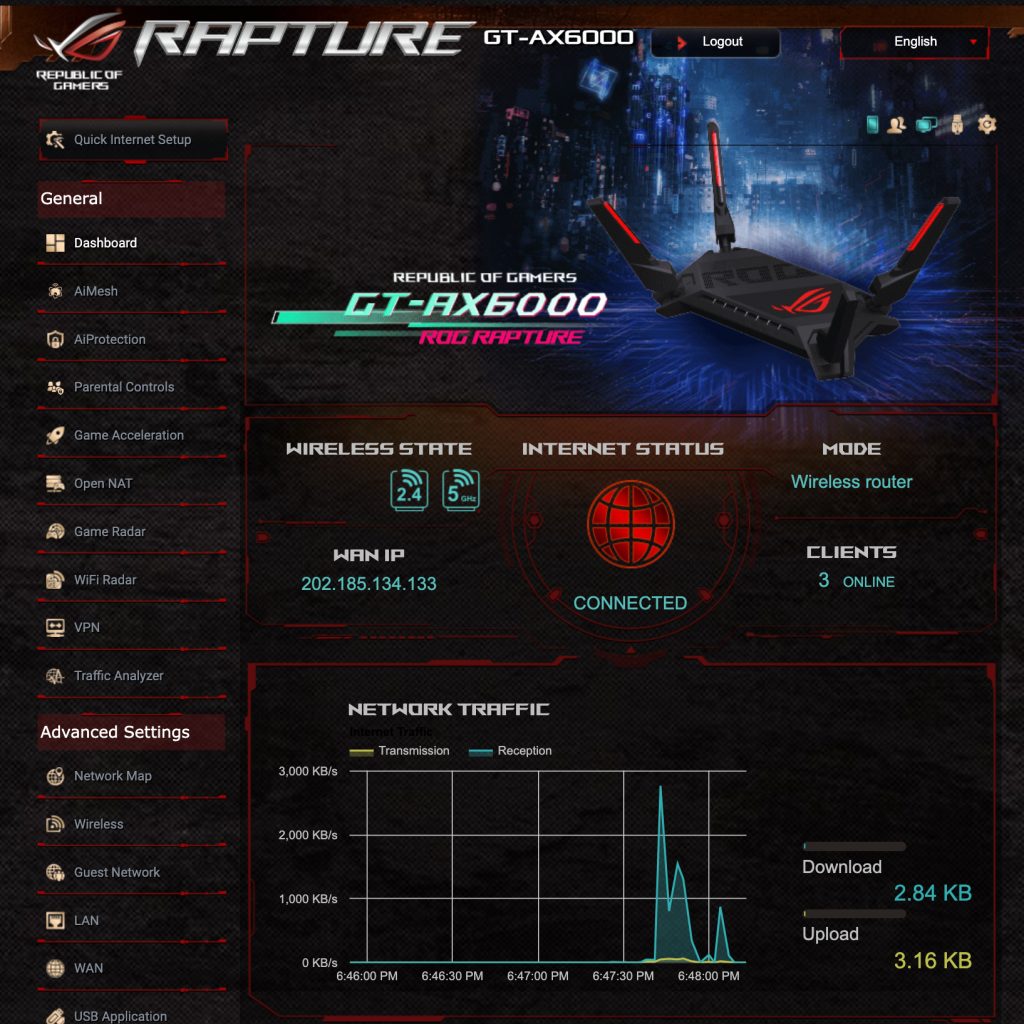Viewport: 1024px width, 1024px height.
Task: Open AiMesh via its sidebar icon
Action: (x=56, y=291)
